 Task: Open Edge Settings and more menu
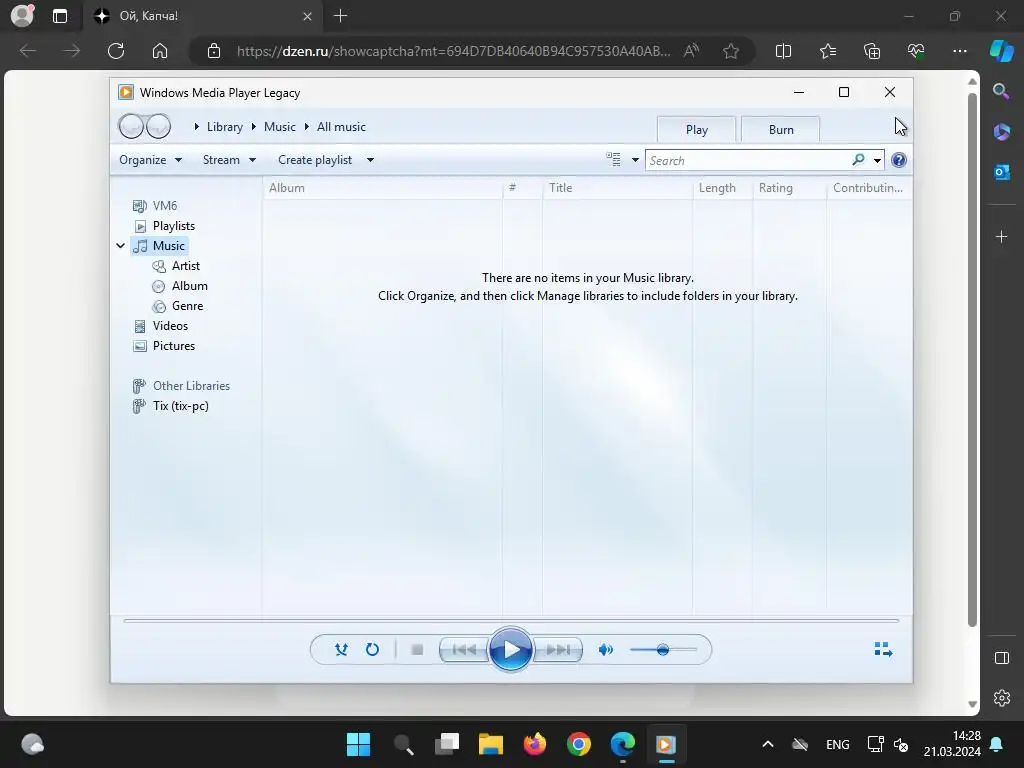coord(959,51)
